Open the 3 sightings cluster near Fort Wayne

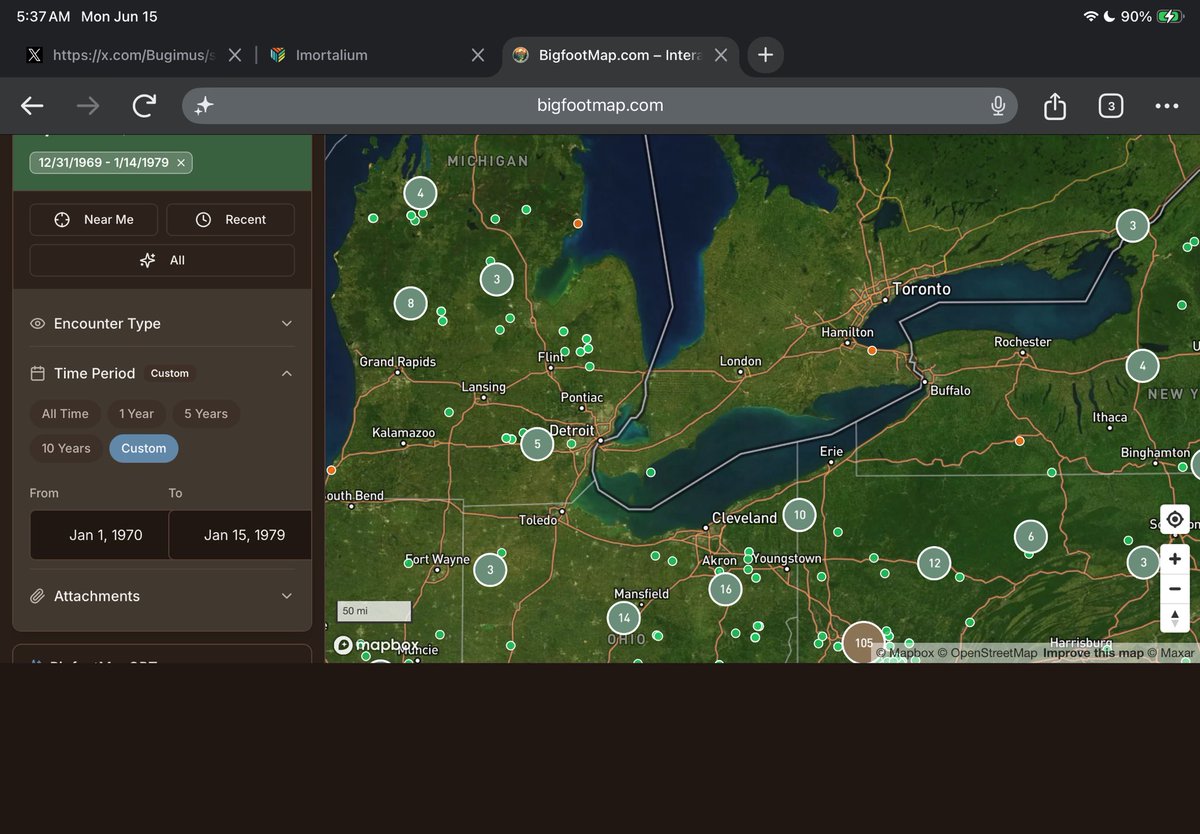click(489, 570)
